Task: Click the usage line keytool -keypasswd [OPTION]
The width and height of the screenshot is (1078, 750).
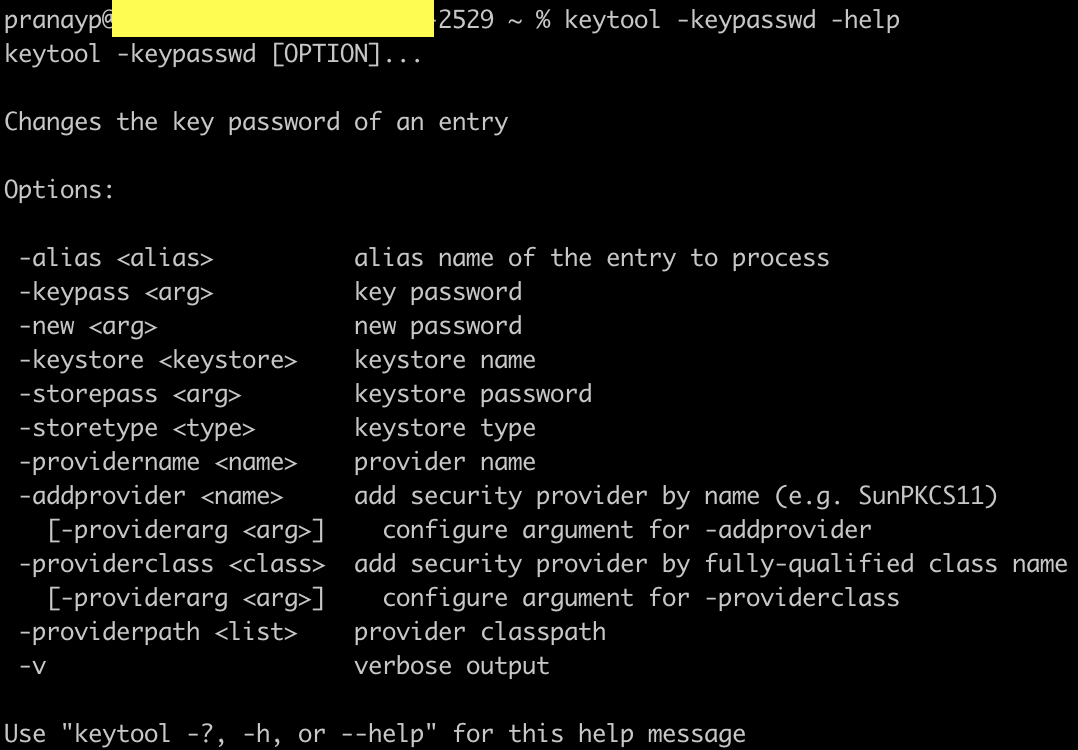Action: point(213,54)
